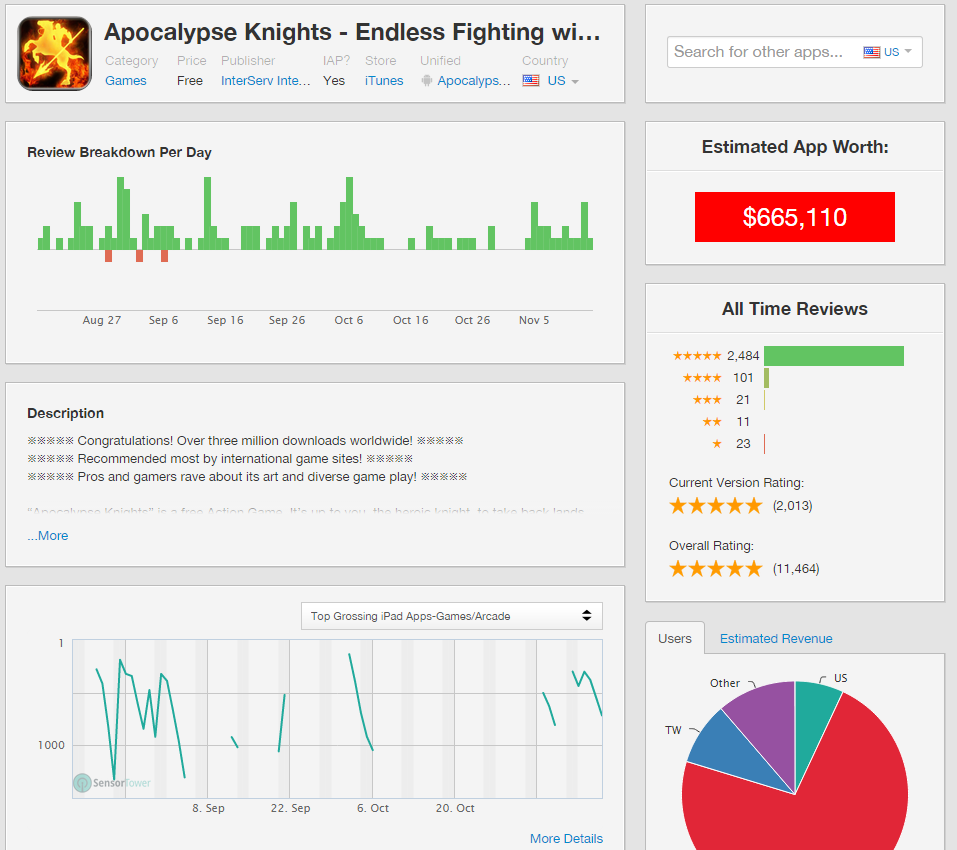Click the Oct 6 label on review chart
The image size is (957, 850).
[348, 320]
